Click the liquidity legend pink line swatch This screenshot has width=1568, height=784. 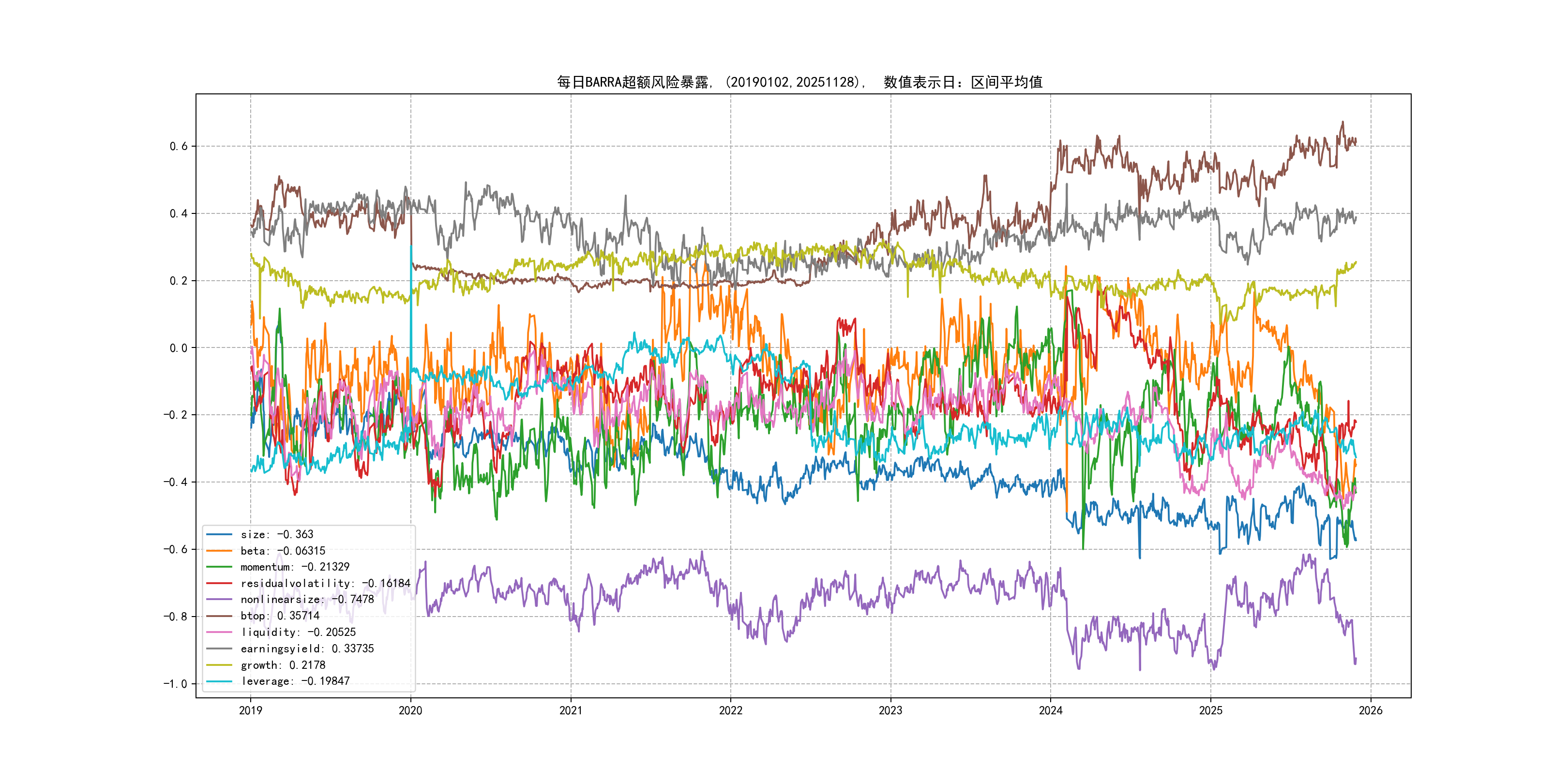click(x=219, y=633)
